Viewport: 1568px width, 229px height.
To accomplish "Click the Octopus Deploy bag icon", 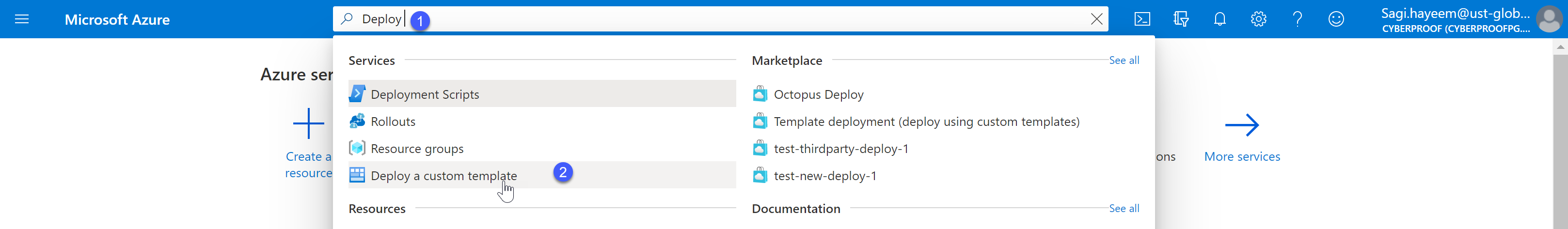I will point(760,93).
